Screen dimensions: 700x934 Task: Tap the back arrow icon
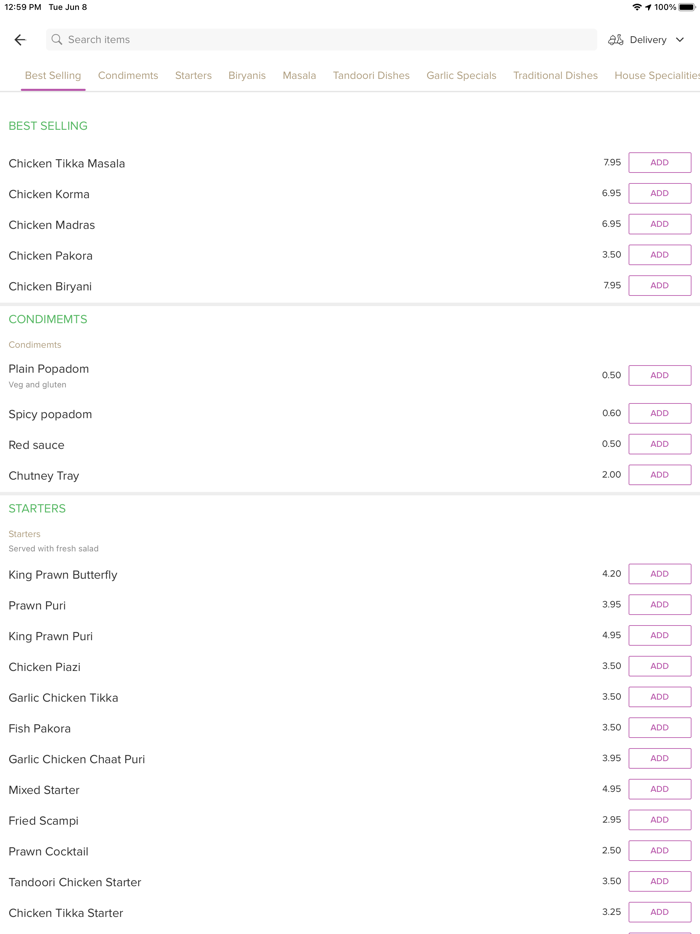(20, 40)
